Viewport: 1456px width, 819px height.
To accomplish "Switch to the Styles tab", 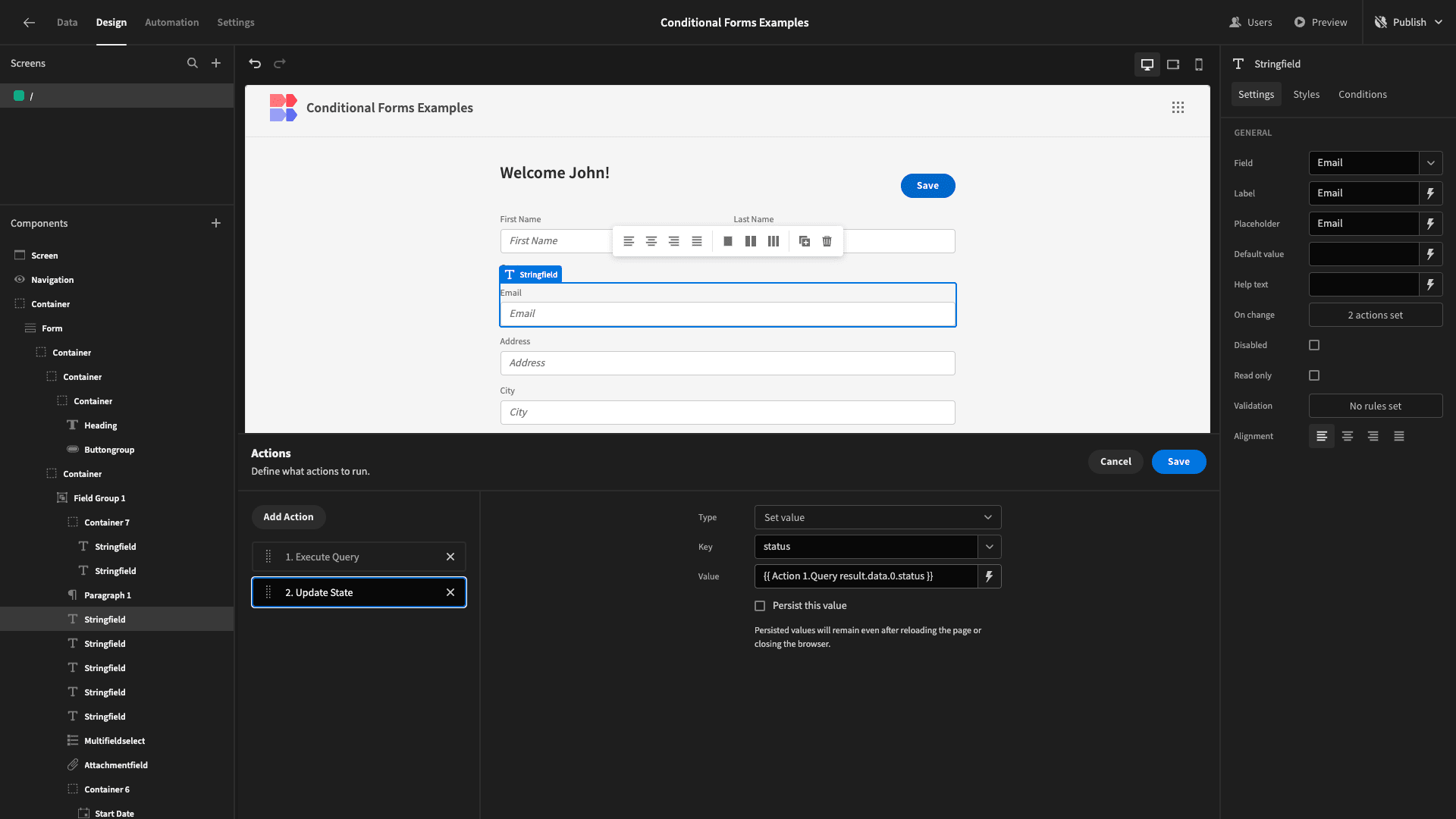I will 1306,94.
